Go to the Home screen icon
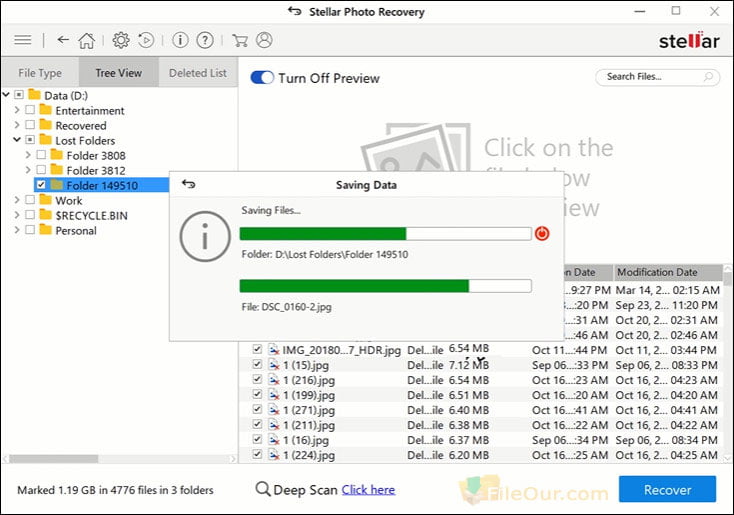This screenshot has height=515, width=734. (x=87, y=40)
